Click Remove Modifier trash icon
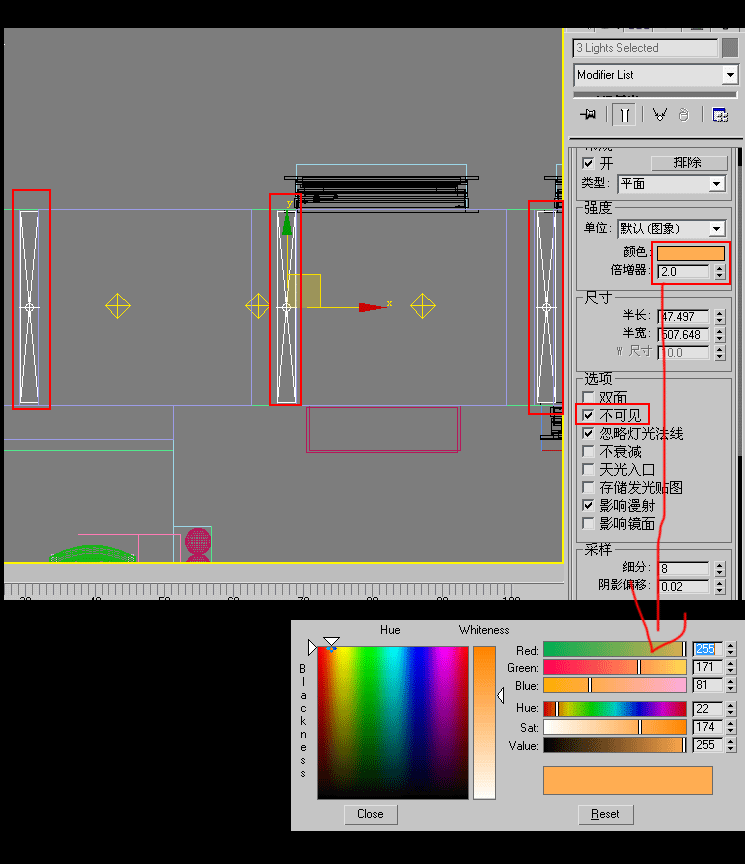The width and height of the screenshot is (745, 864). [x=684, y=115]
